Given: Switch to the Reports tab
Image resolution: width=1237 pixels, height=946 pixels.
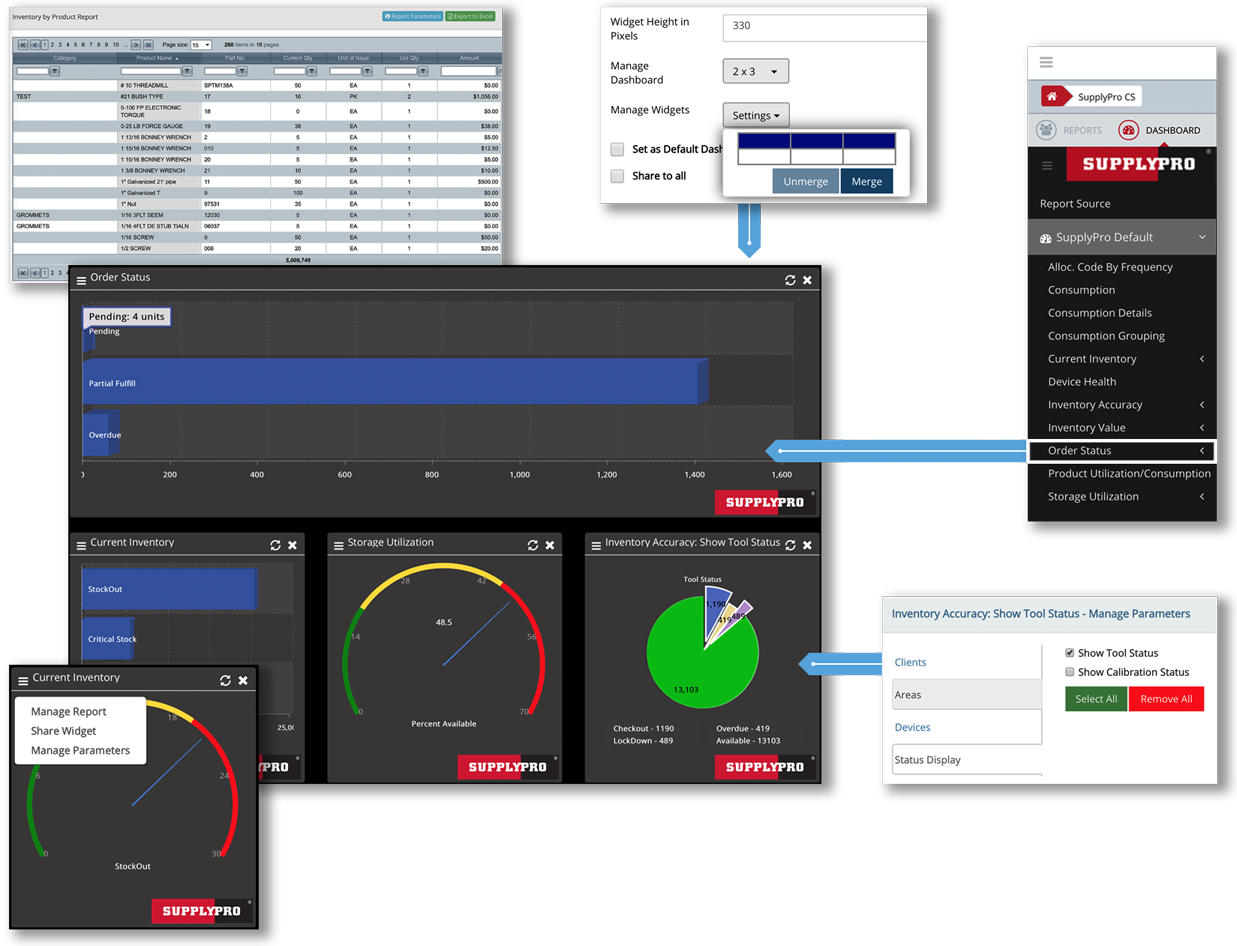Looking at the screenshot, I should [x=1069, y=130].
